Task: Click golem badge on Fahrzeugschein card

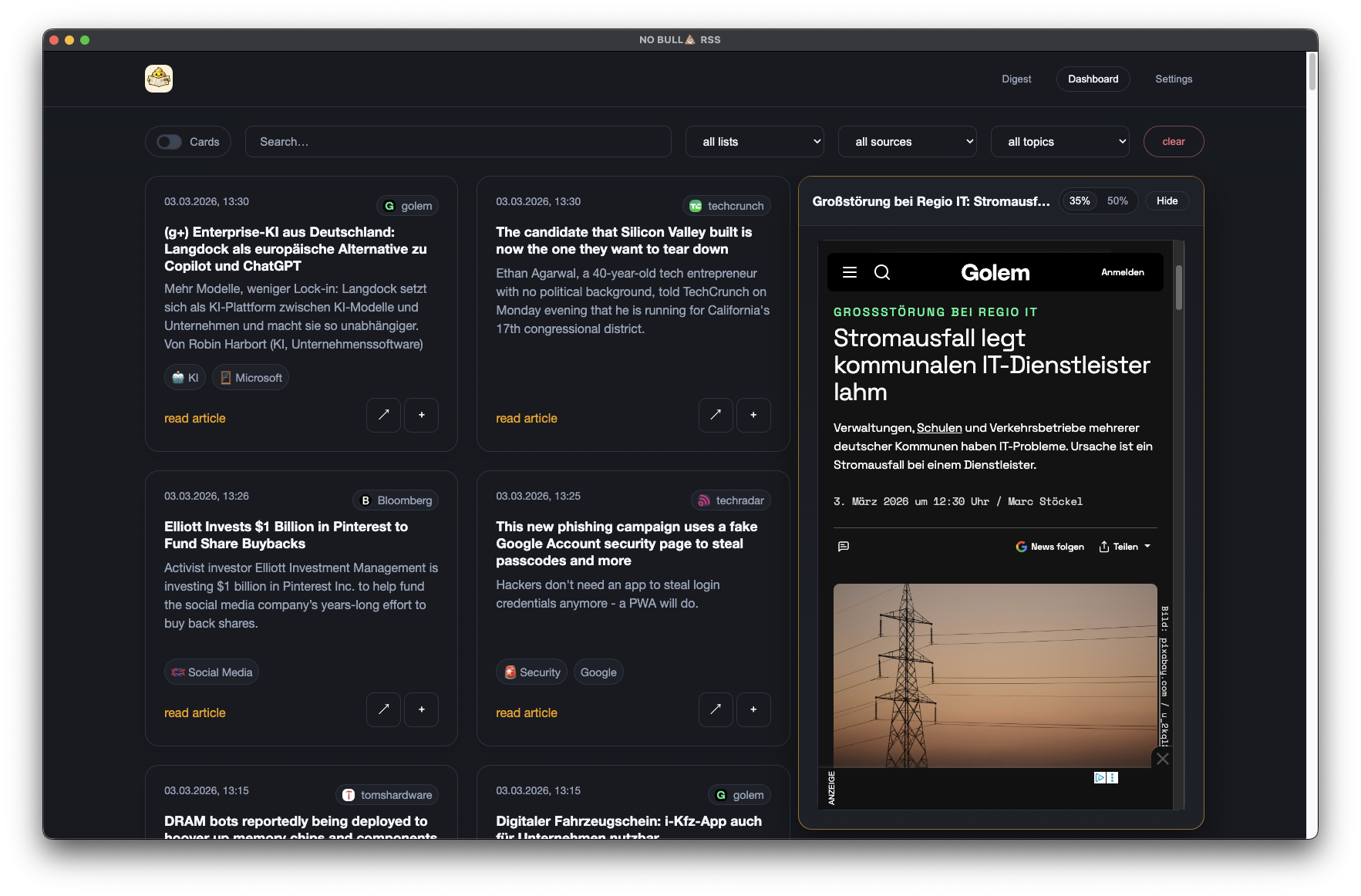Action: click(739, 795)
